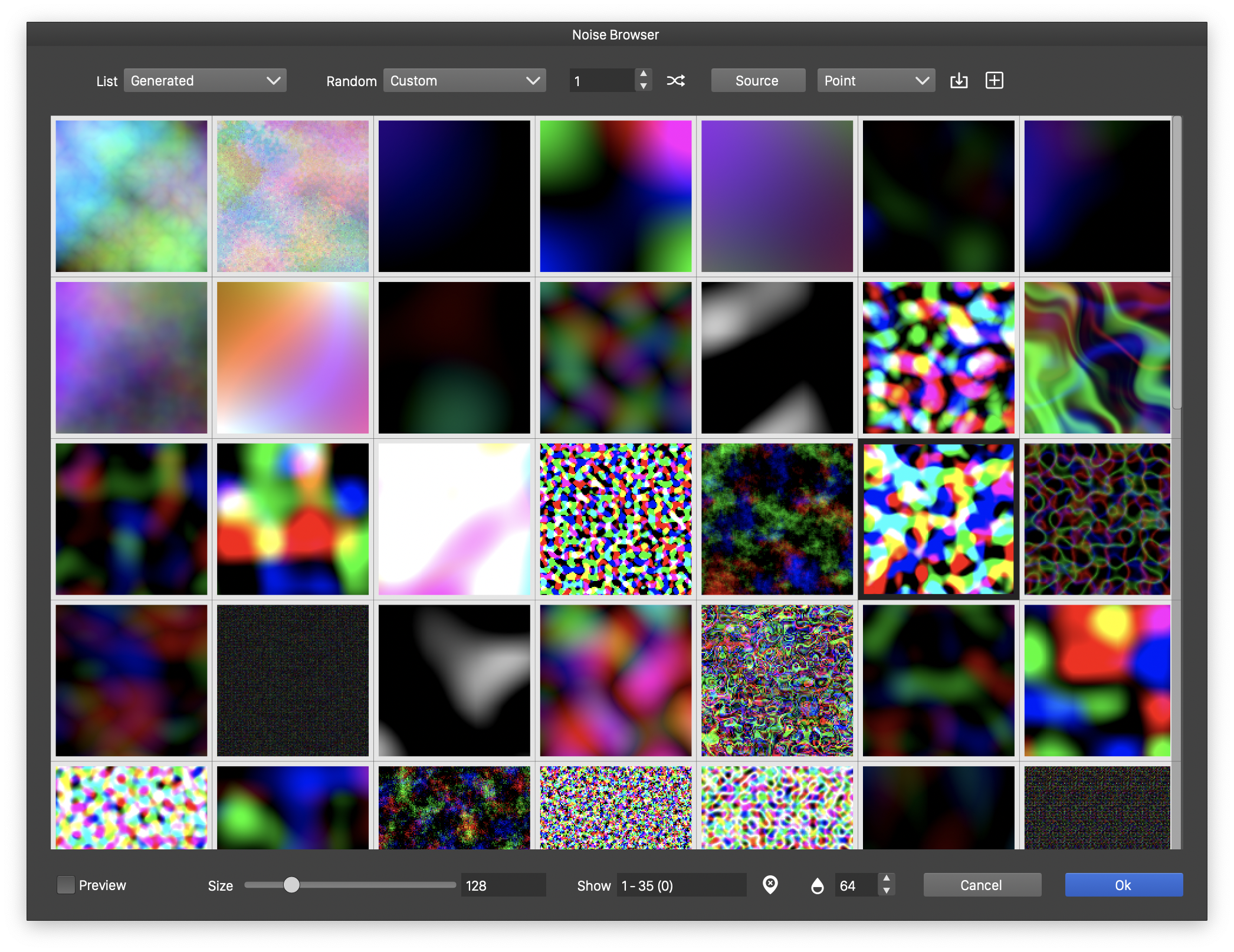Expand the Random Custom dropdown
This screenshot has width=1234, height=952.
pos(464,81)
